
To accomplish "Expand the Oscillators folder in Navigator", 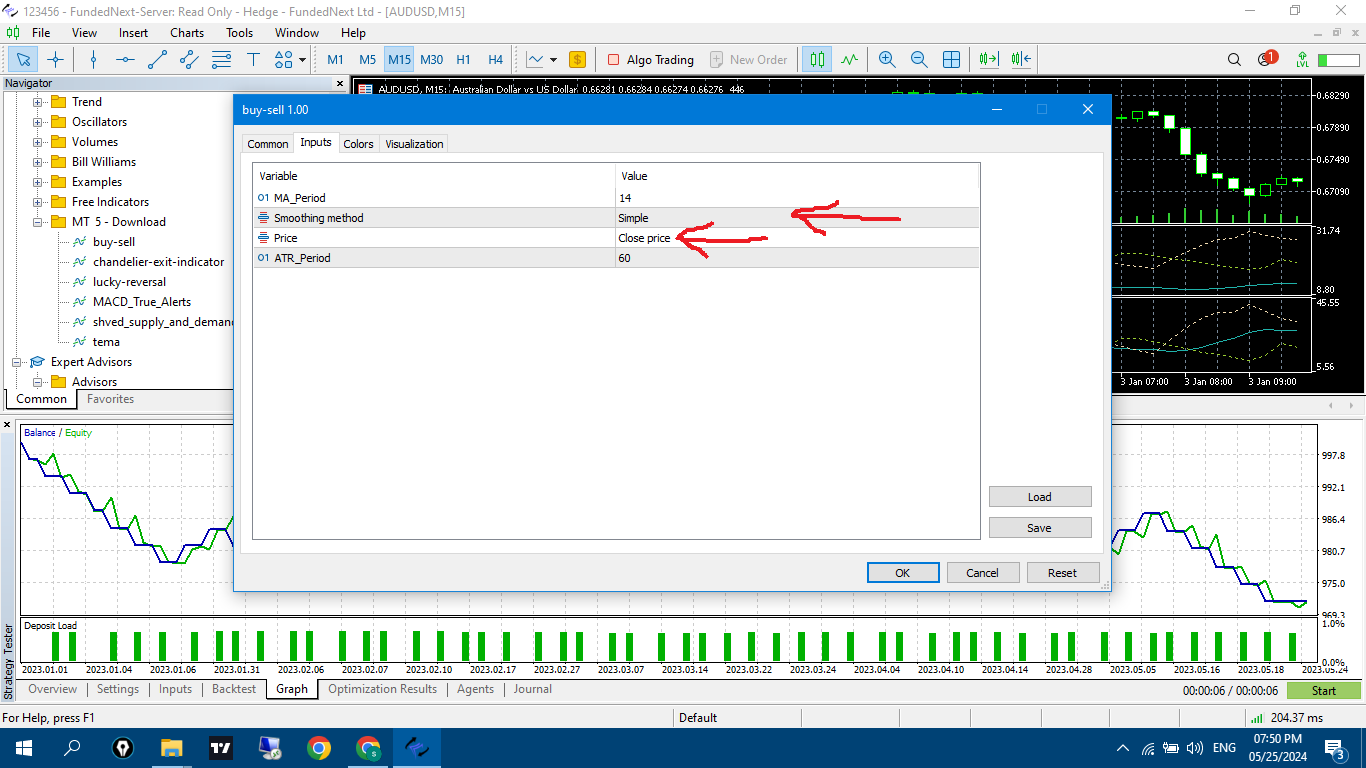I will pos(38,122).
